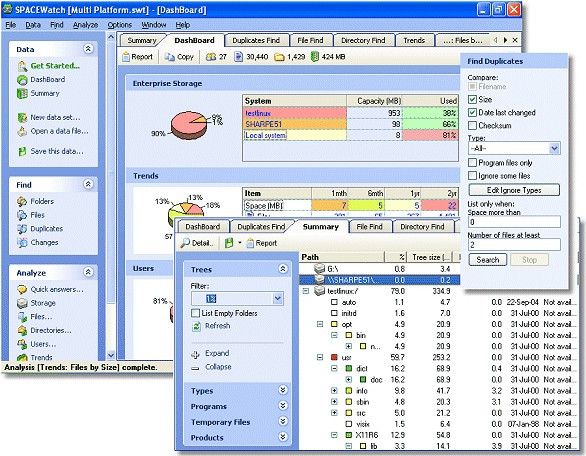Click the Files... icon in Analyze panel
The image size is (586, 456).
22,317
